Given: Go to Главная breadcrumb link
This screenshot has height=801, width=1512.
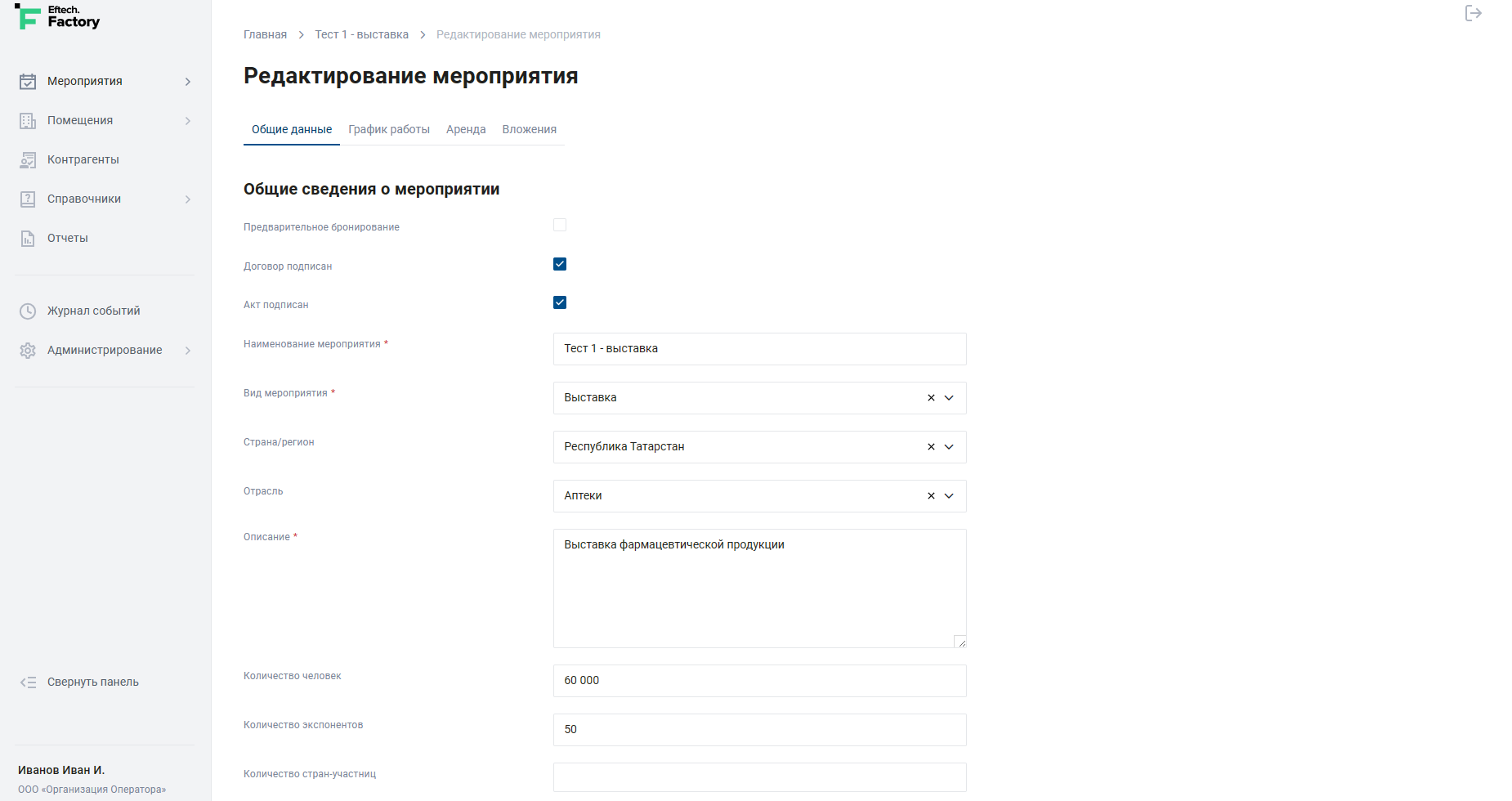Looking at the screenshot, I should 265,34.
